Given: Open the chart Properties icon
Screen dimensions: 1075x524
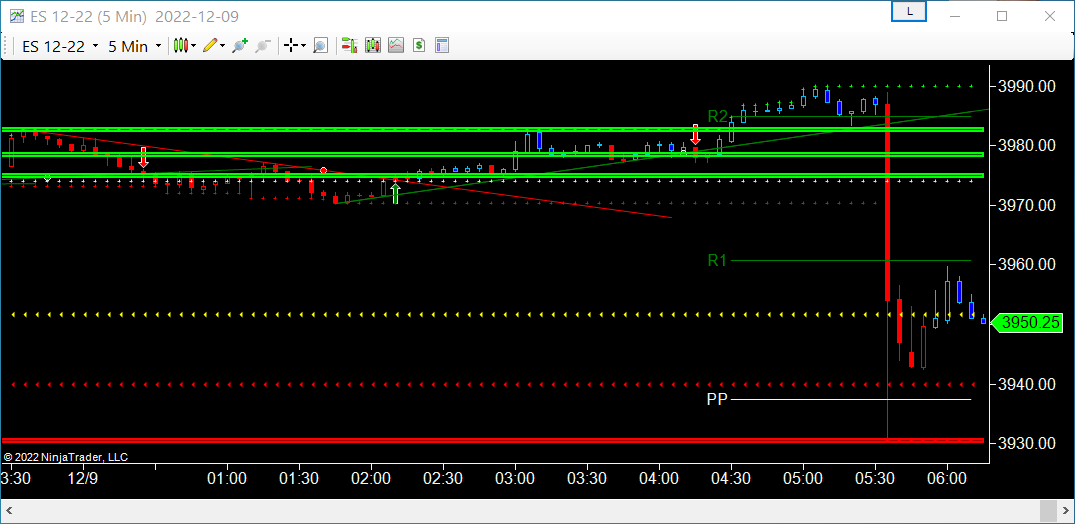Looking at the screenshot, I should [442, 46].
